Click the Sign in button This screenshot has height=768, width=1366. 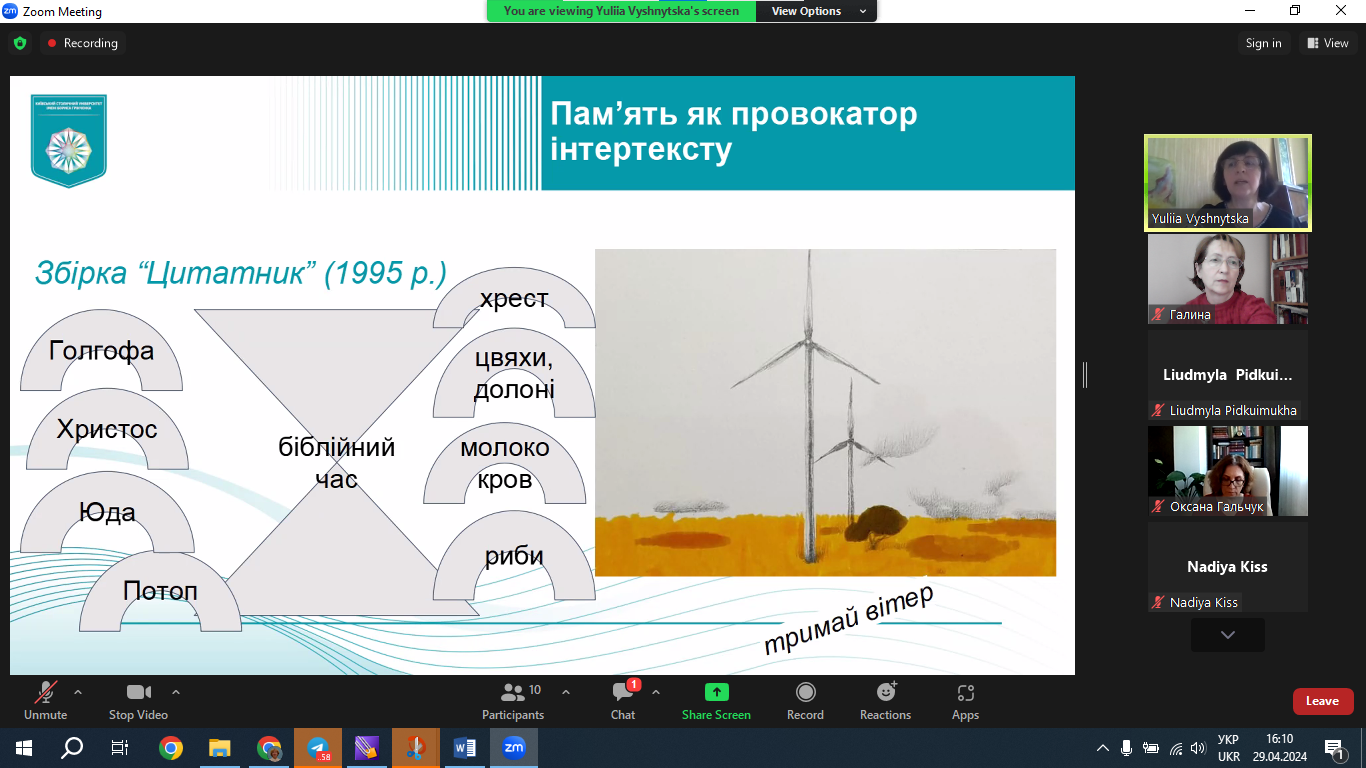(x=1263, y=43)
